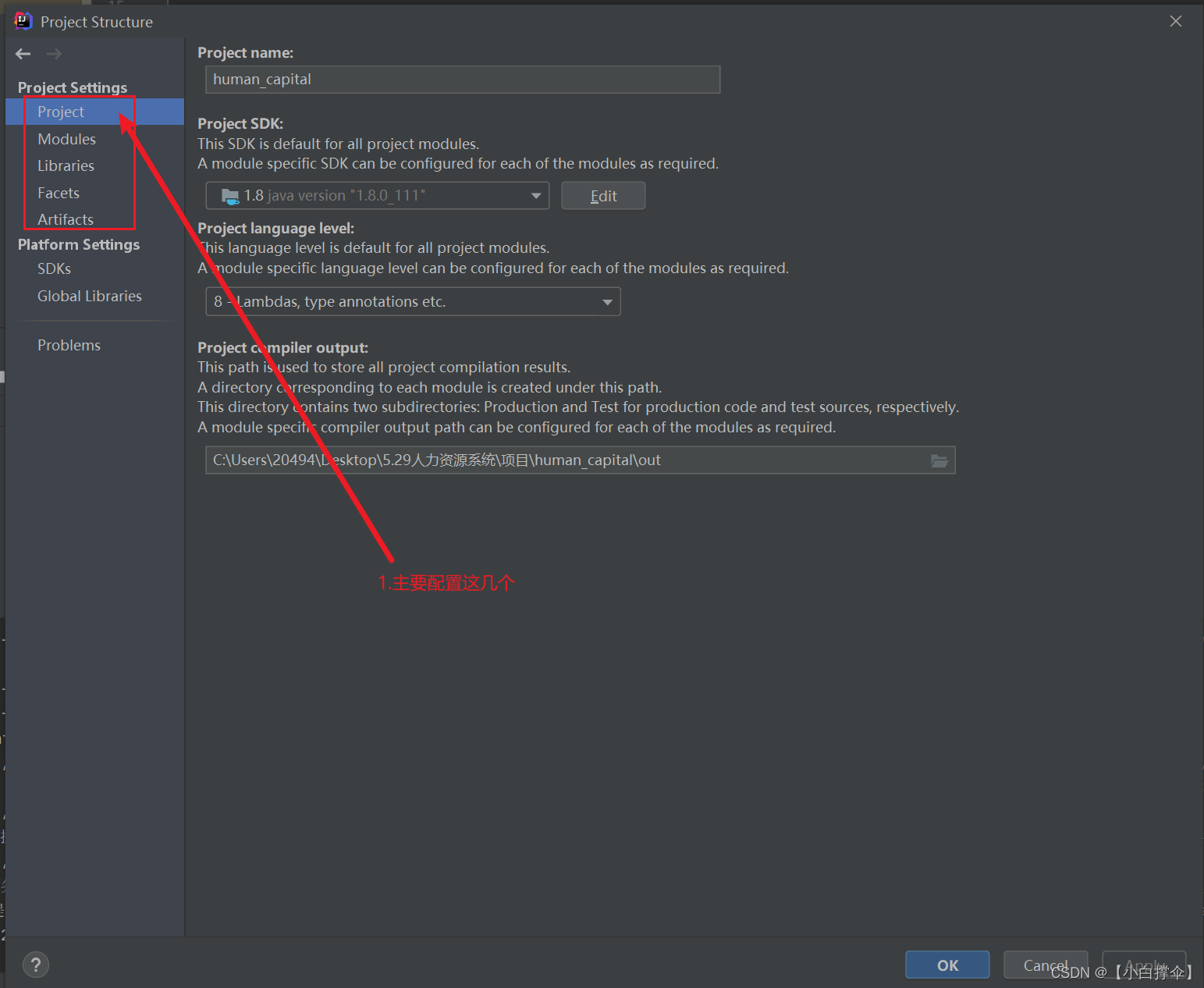
Task: Click the Project SDK label
Action: tap(240, 123)
